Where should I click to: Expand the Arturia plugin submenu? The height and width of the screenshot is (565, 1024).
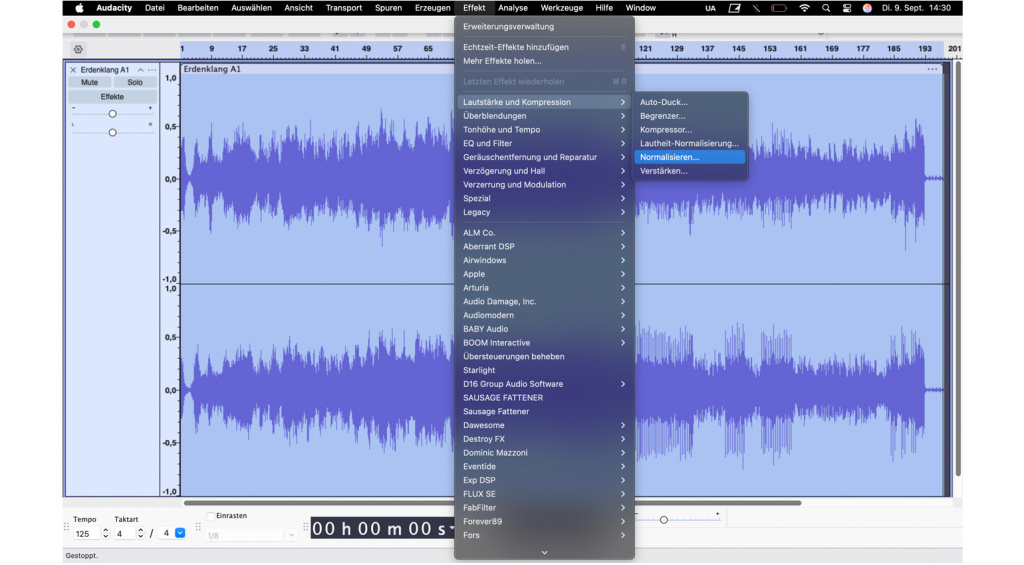(x=543, y=287)
